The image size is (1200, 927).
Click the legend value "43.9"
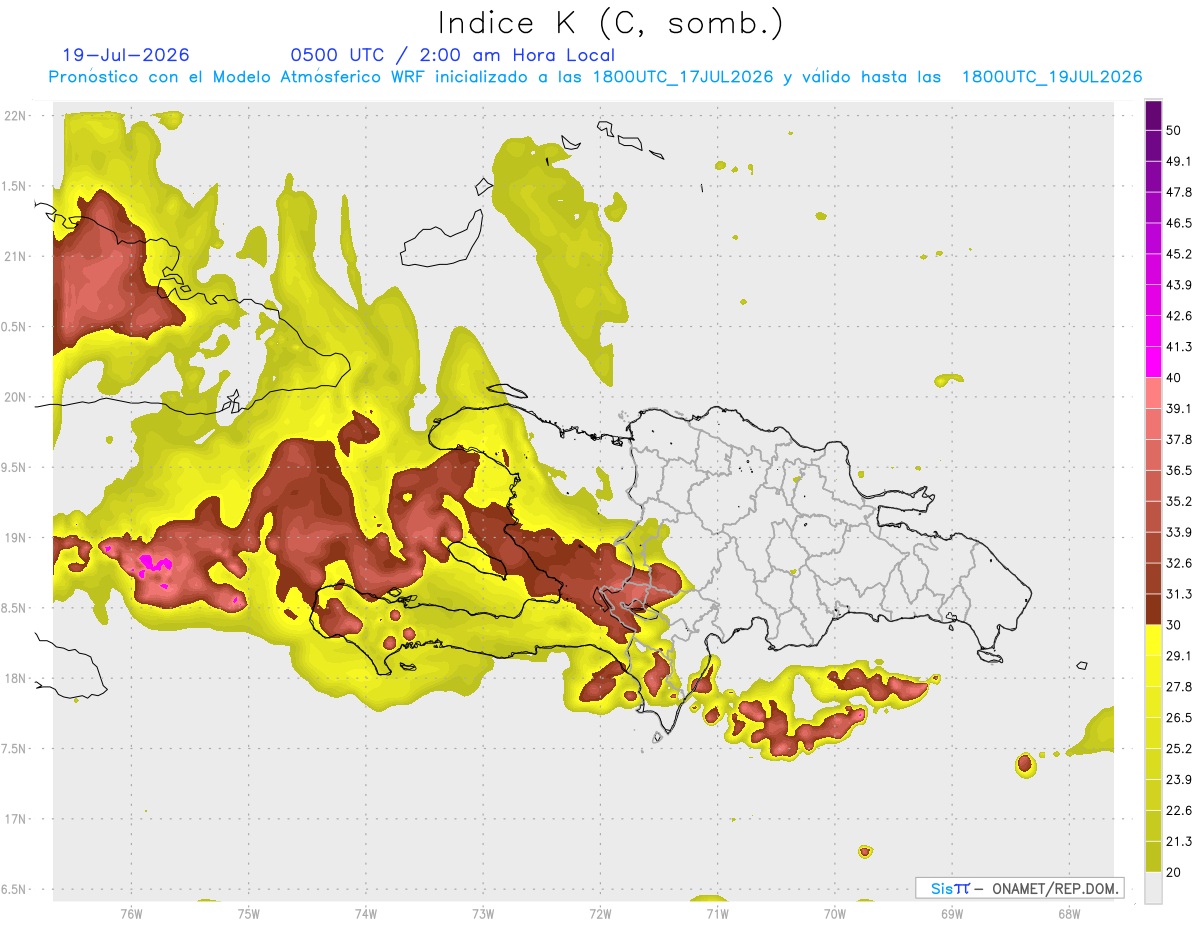[1179, 285]
